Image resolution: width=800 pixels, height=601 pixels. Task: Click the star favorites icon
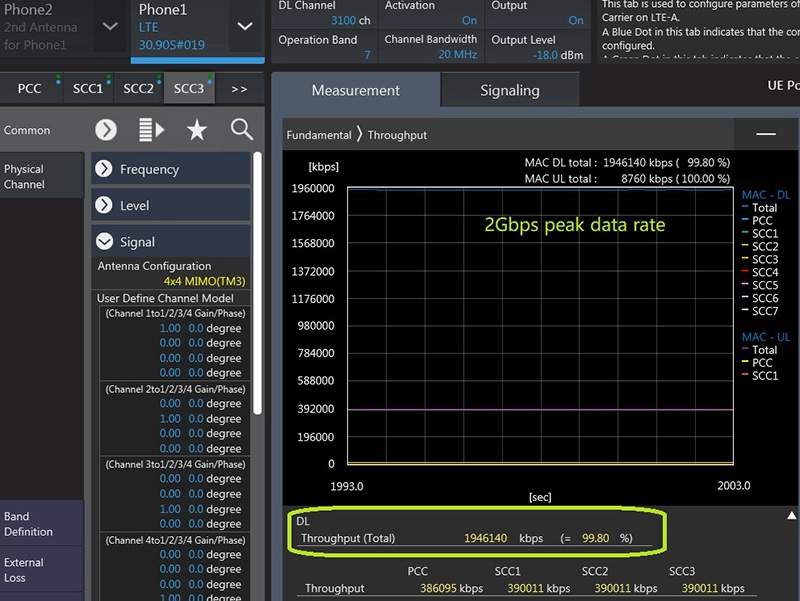tap(197, 130)
